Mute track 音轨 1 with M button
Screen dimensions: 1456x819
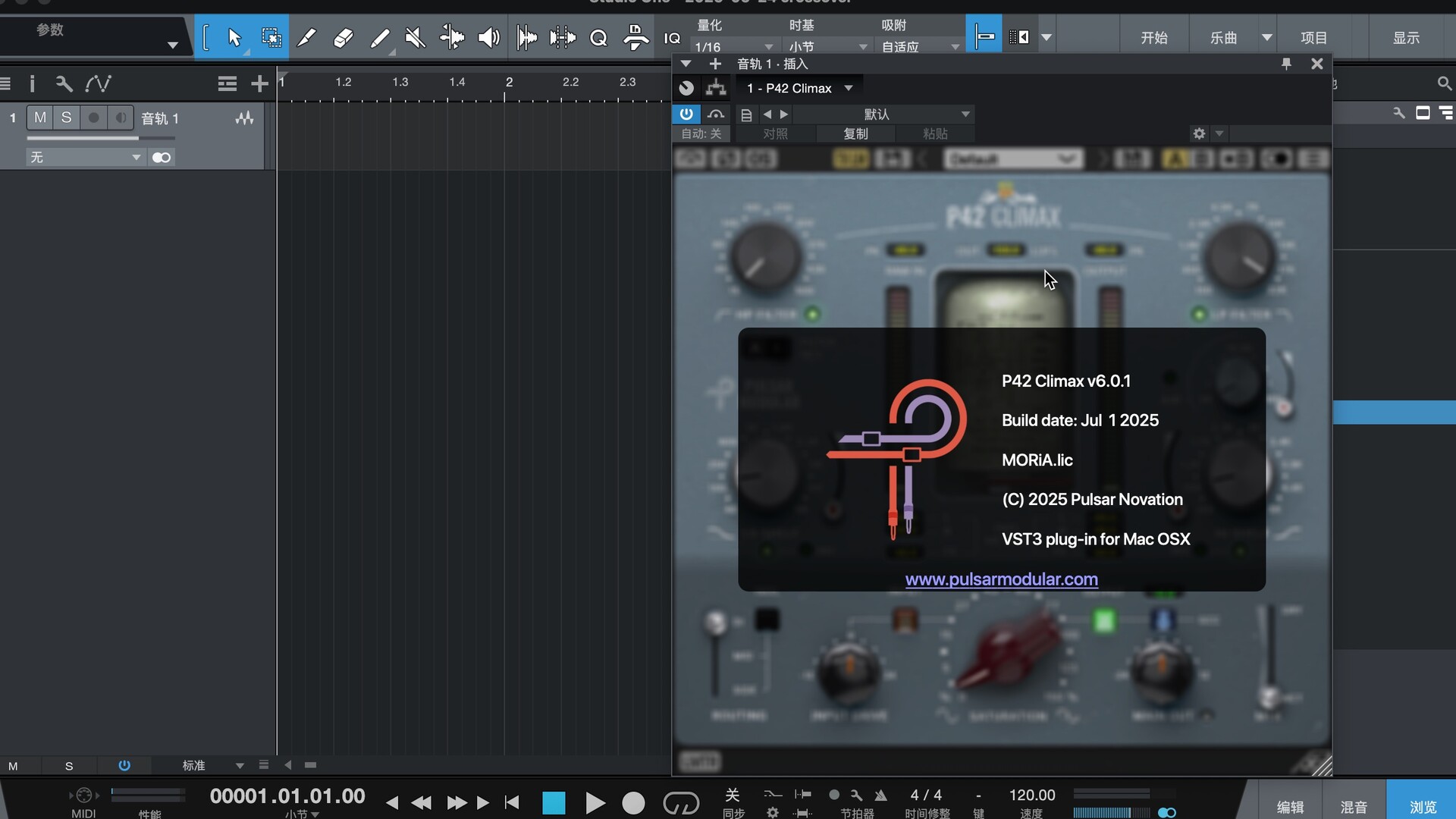(x=40, y=118)
